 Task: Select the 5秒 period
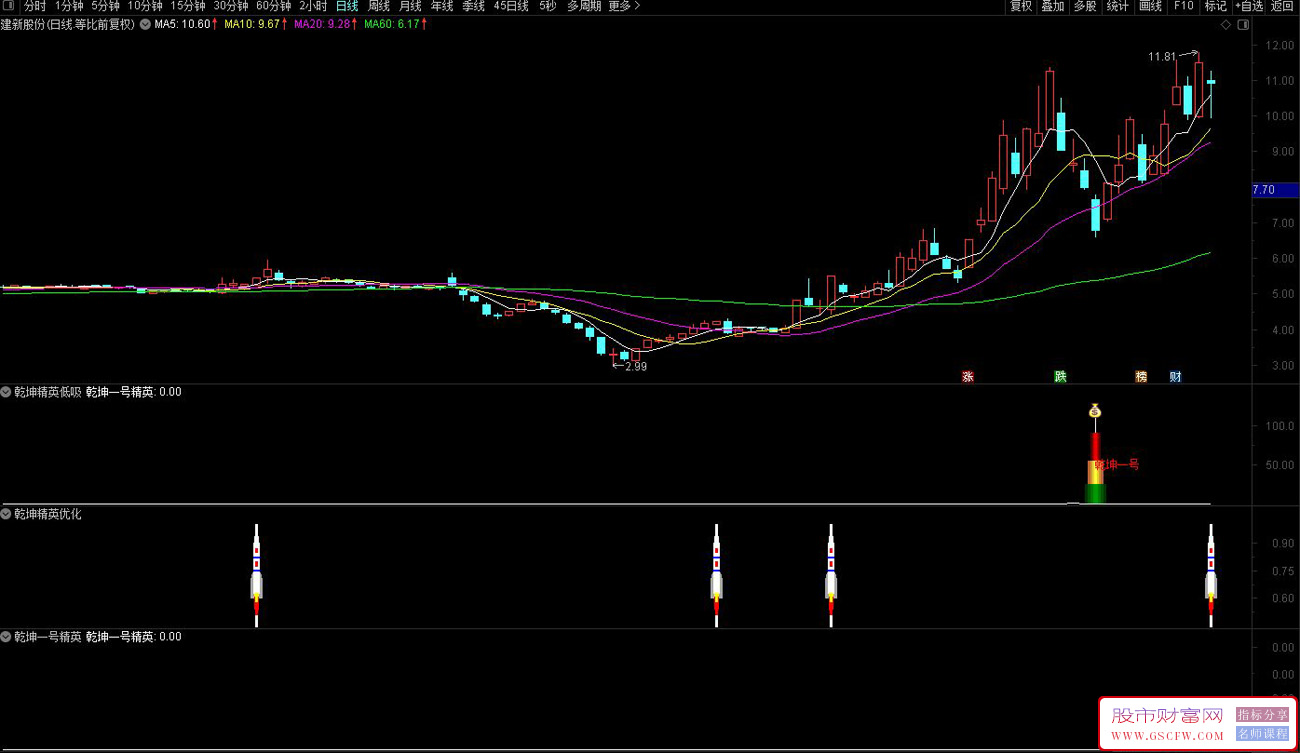pos(548,6)
